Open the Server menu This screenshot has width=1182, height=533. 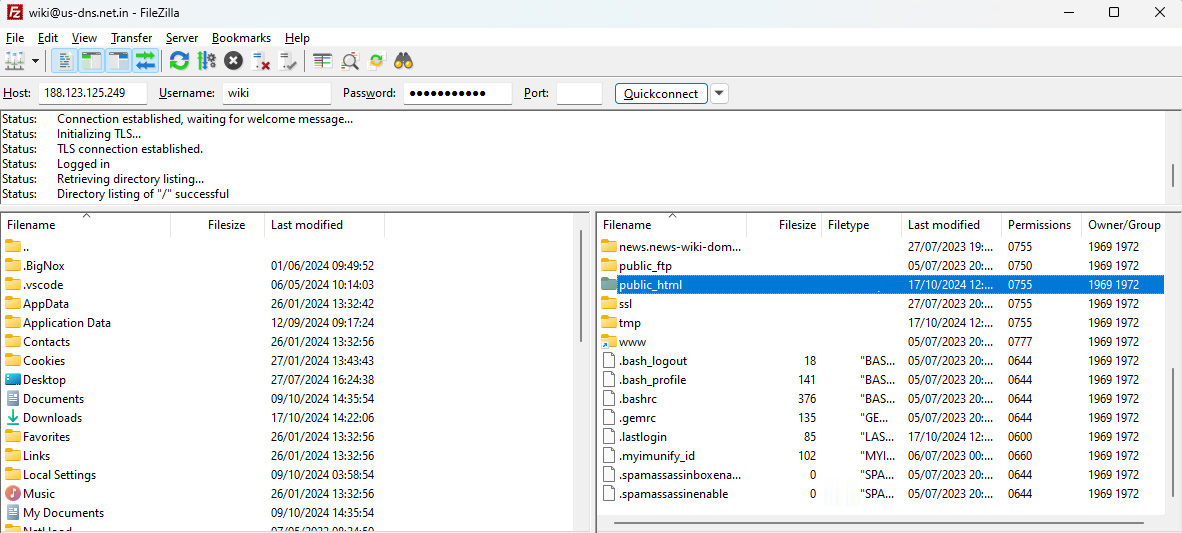pos(182,38)
